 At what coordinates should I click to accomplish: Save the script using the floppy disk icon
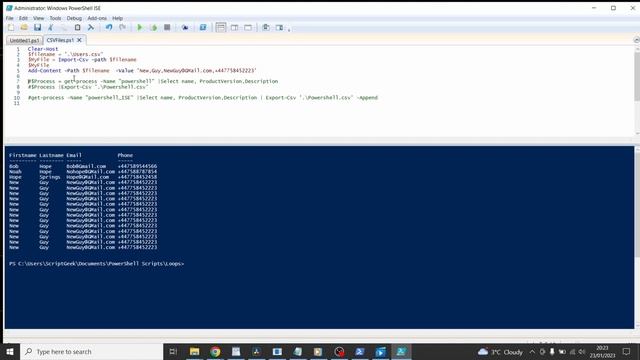click(38, 27)
